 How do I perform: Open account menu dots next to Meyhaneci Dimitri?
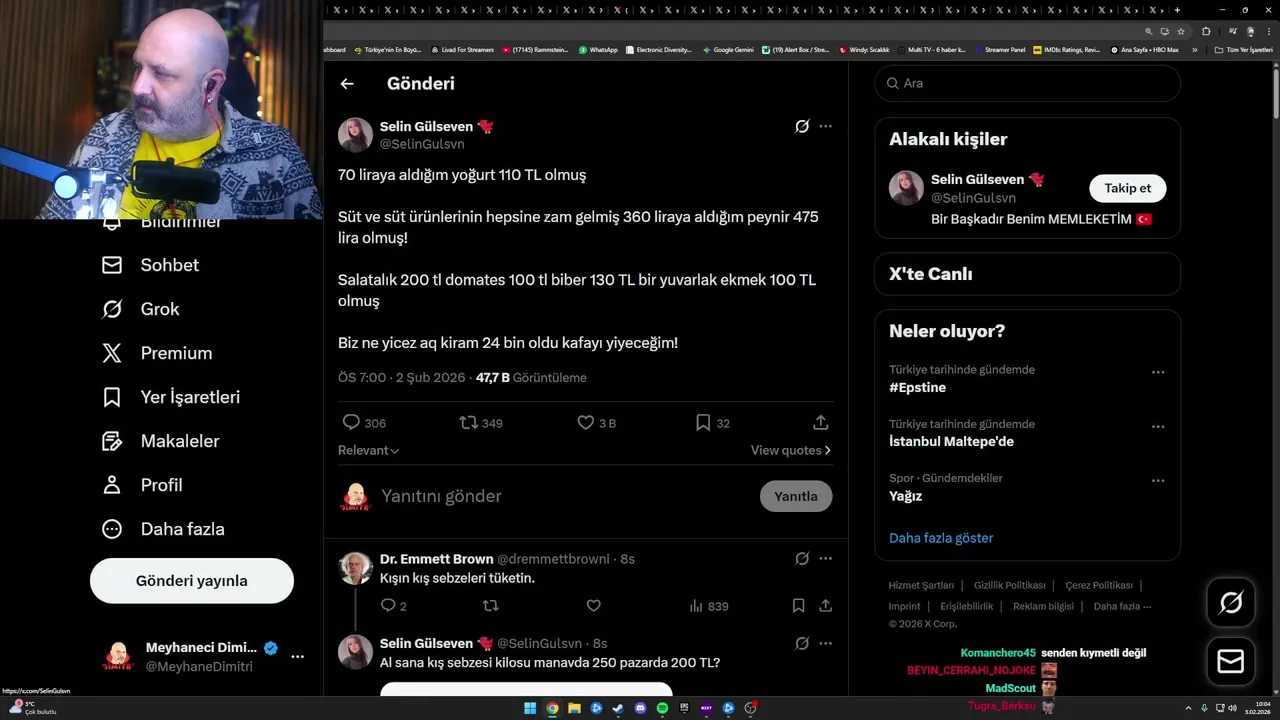(x=297, y=657)
